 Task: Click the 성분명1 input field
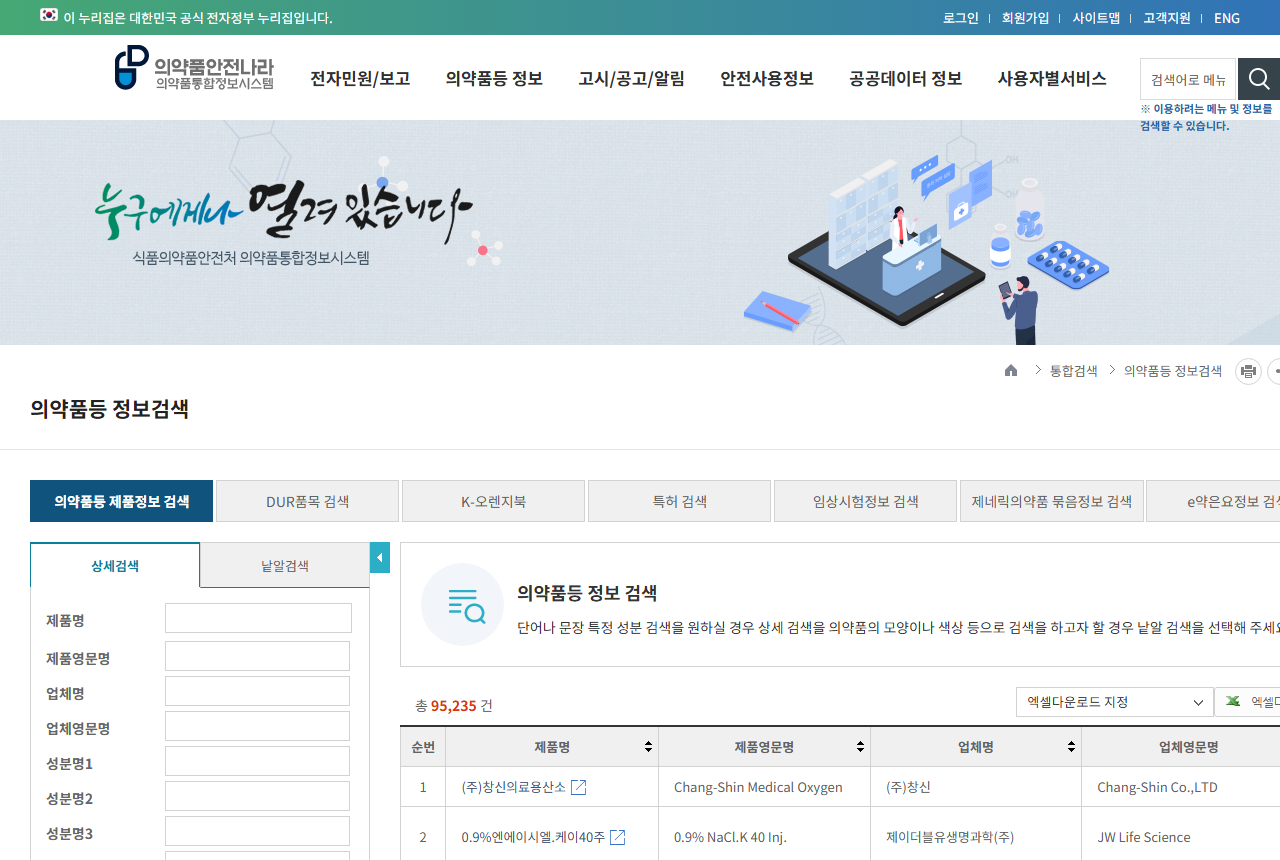(x=257, y=761)
